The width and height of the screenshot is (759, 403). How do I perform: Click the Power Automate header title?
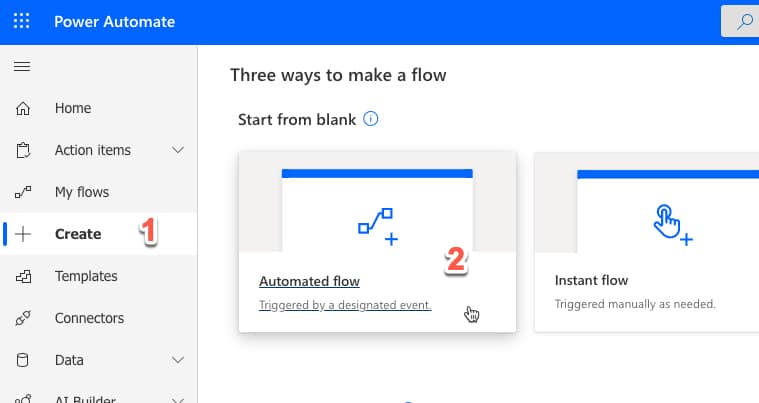pyautogui.click(x=114, y=22)
